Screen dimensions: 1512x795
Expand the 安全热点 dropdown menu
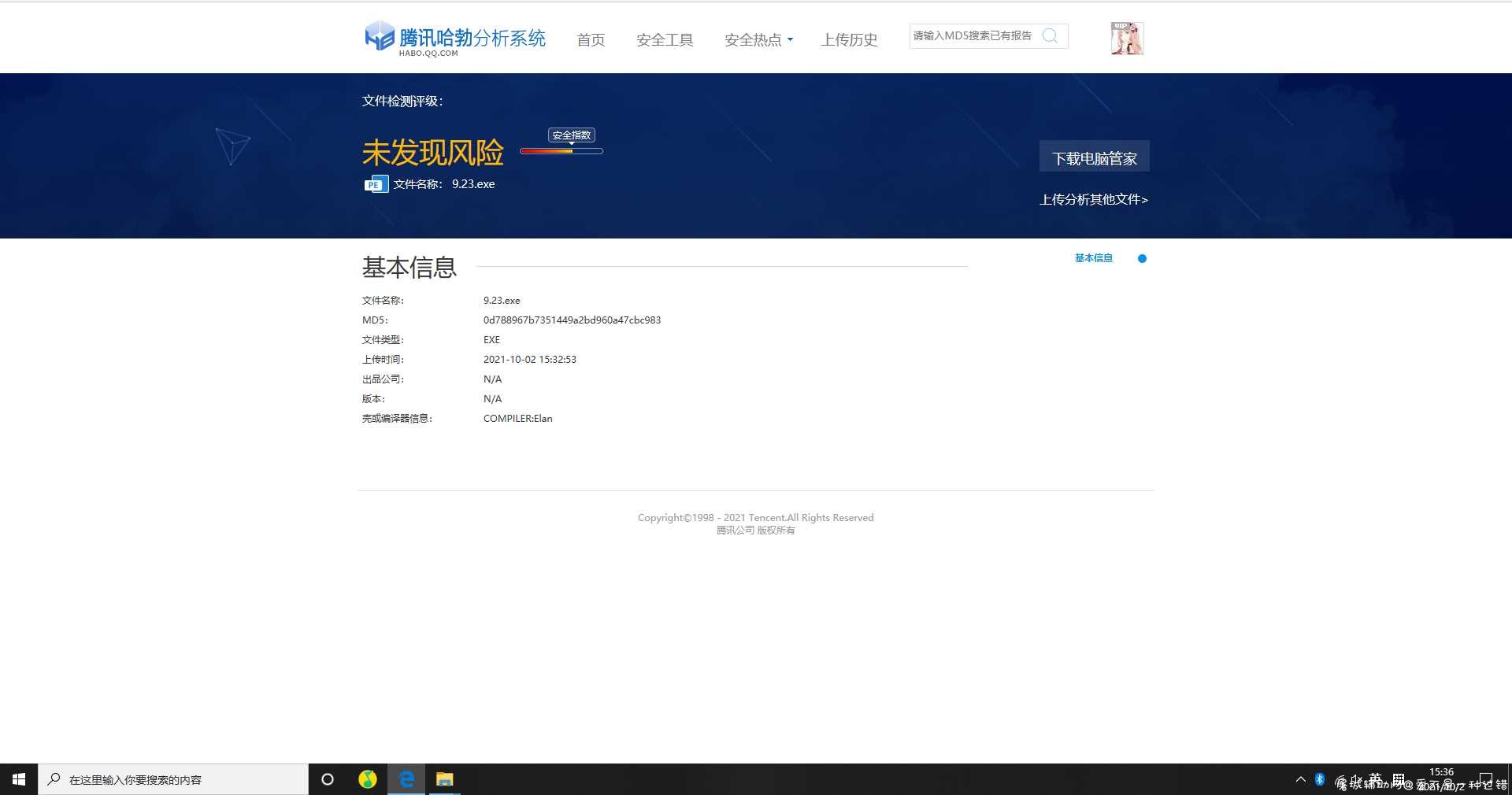(758, 39)
